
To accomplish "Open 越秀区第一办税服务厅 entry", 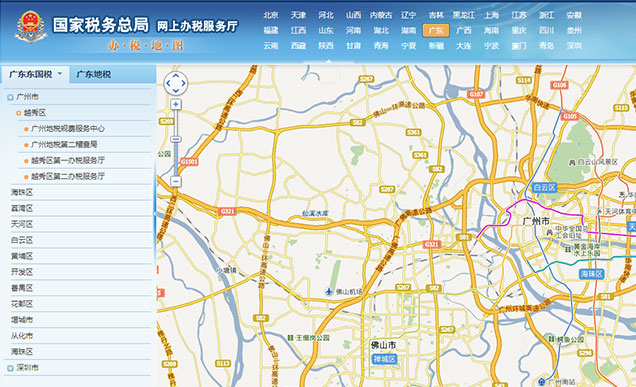I will pyautogui.click(x=68, y=161).
